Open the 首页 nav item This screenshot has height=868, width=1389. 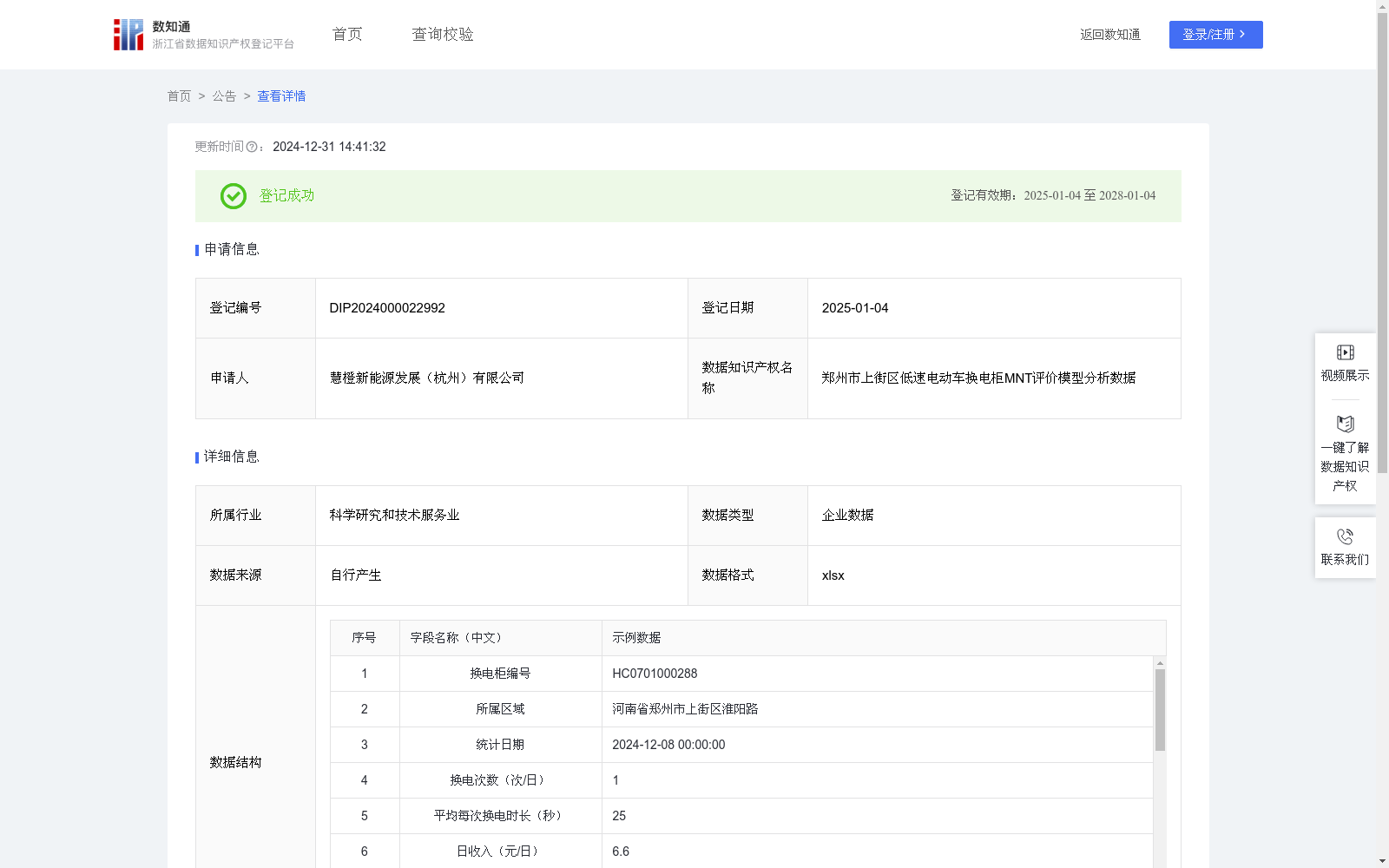click(347, 35)
